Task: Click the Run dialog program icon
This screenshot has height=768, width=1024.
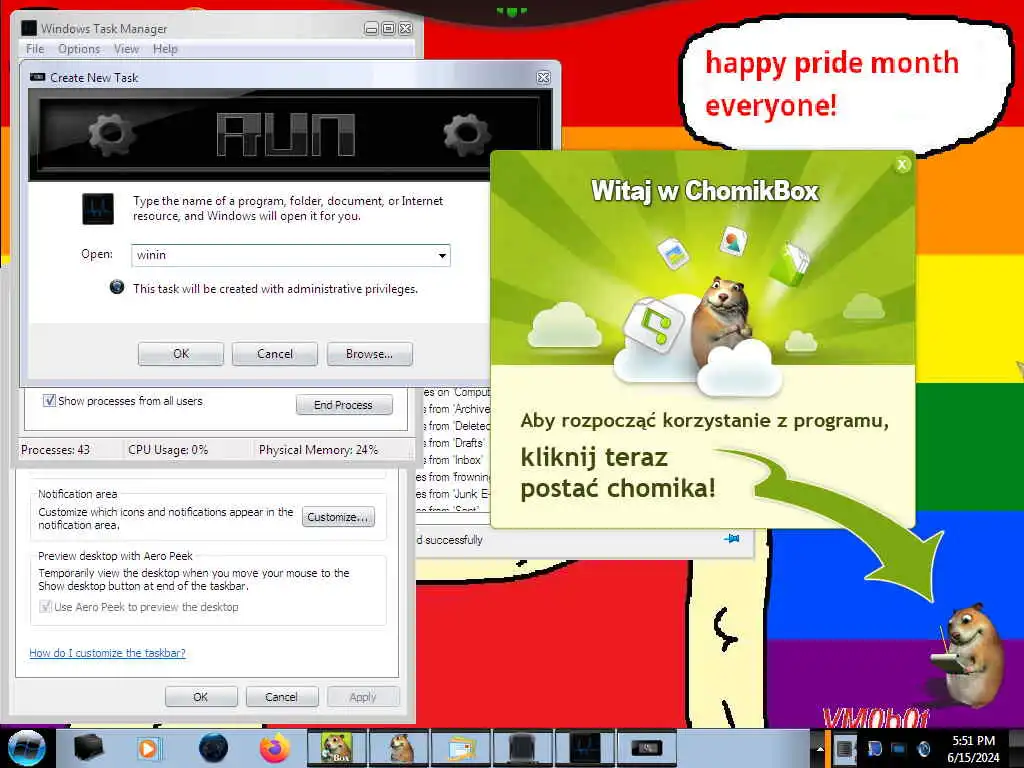Action: 98,209
